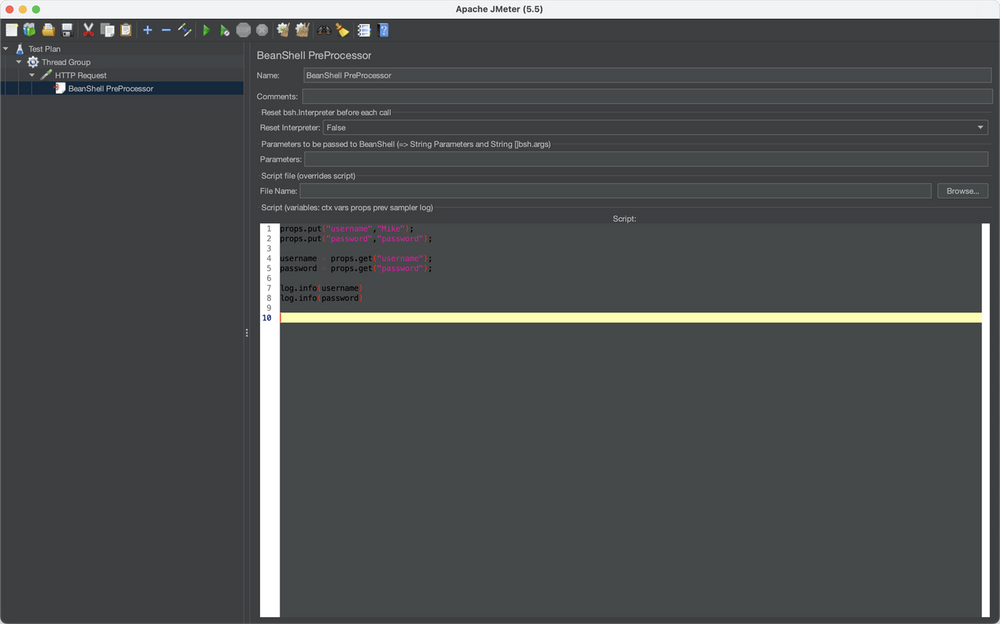The height and width of the screenshot is (624, 1000).
Task: Click the Clear All double-broom icon
Action: [301, 30]
